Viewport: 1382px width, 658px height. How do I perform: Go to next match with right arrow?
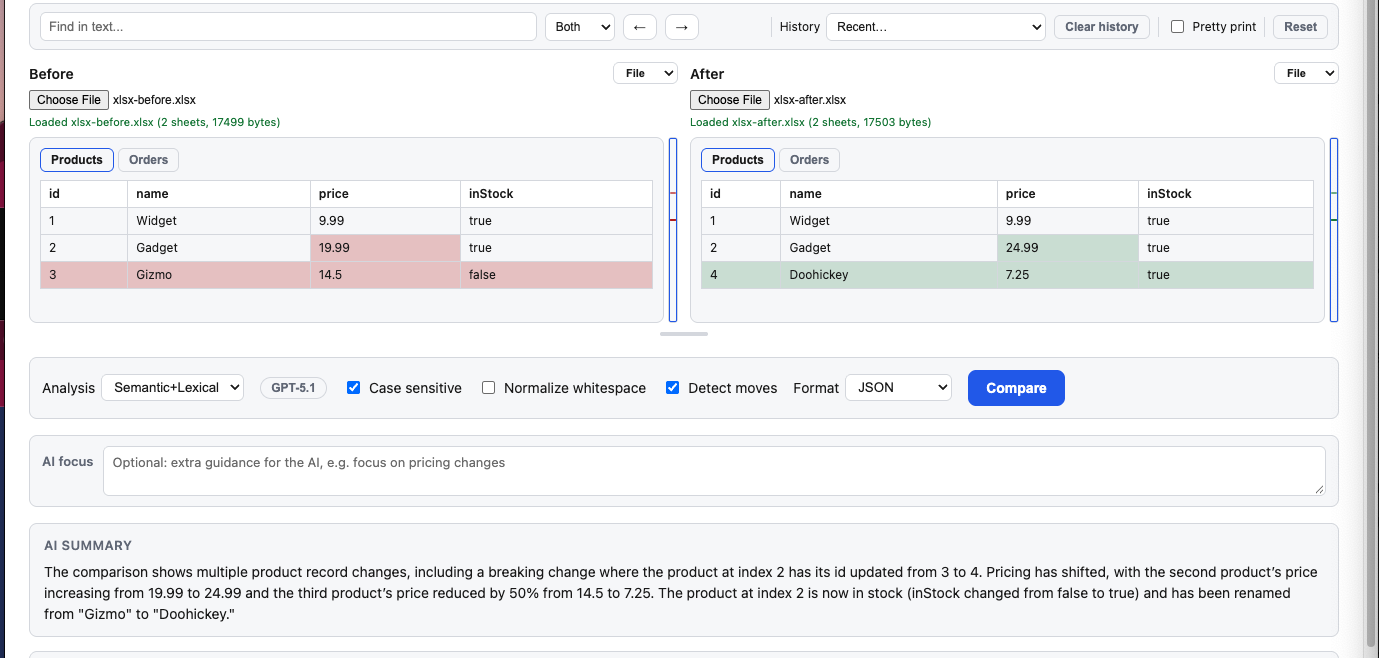pos(682,27)
